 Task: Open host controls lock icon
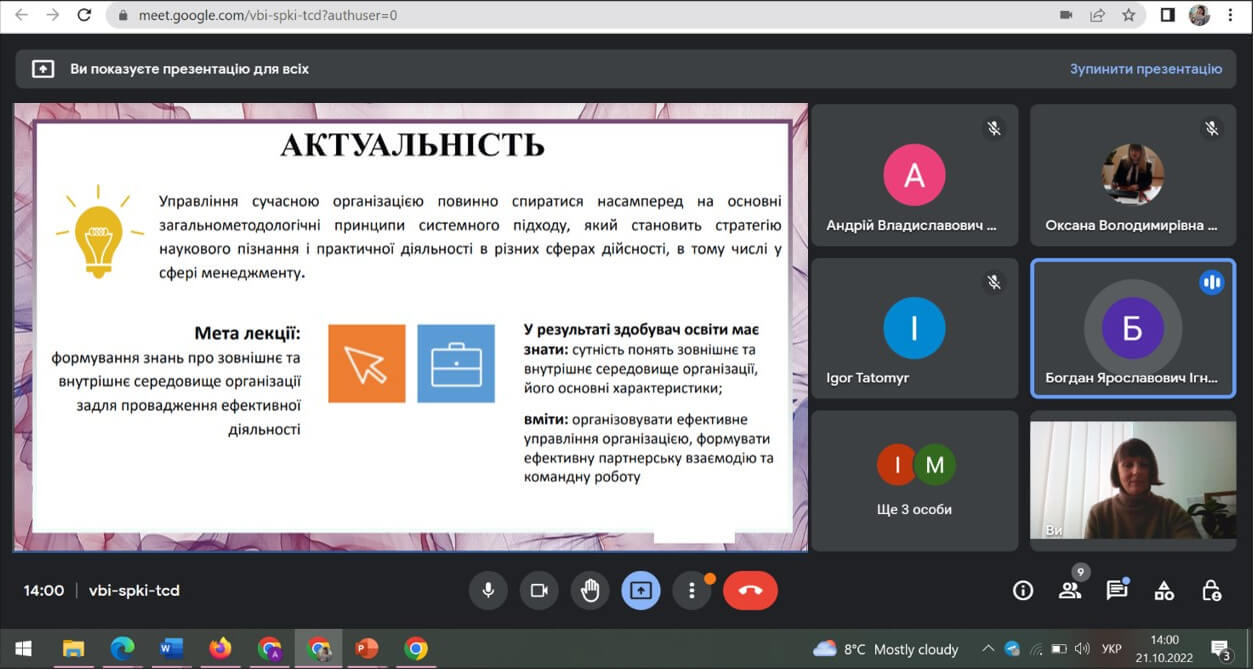click(x=1211, y=590)
